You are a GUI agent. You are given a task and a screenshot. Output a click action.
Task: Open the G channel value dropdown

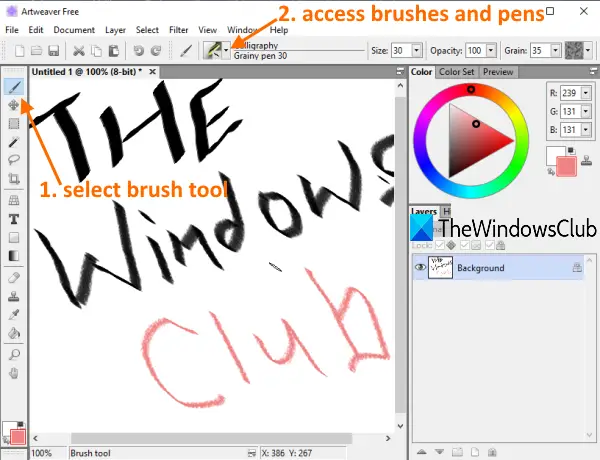click(585, 111)
